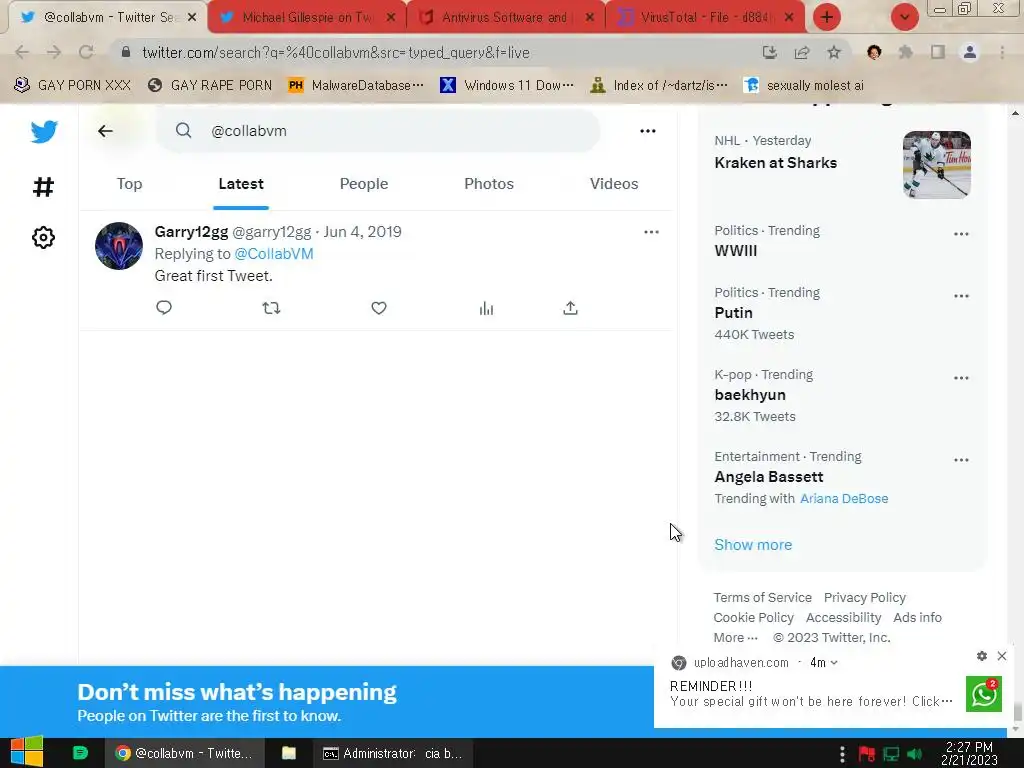Open the search options three-dot menu
Image resolution: width=1024 pixels, height=768 pixels.
coord(648,131)
